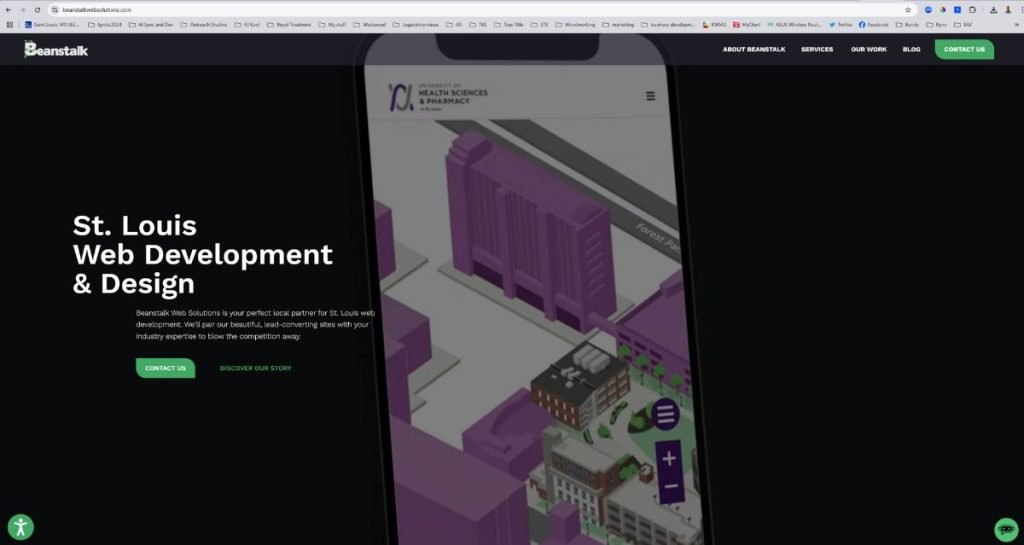Click the browser back arrow

pyautogui.click(x=9, y=9)
